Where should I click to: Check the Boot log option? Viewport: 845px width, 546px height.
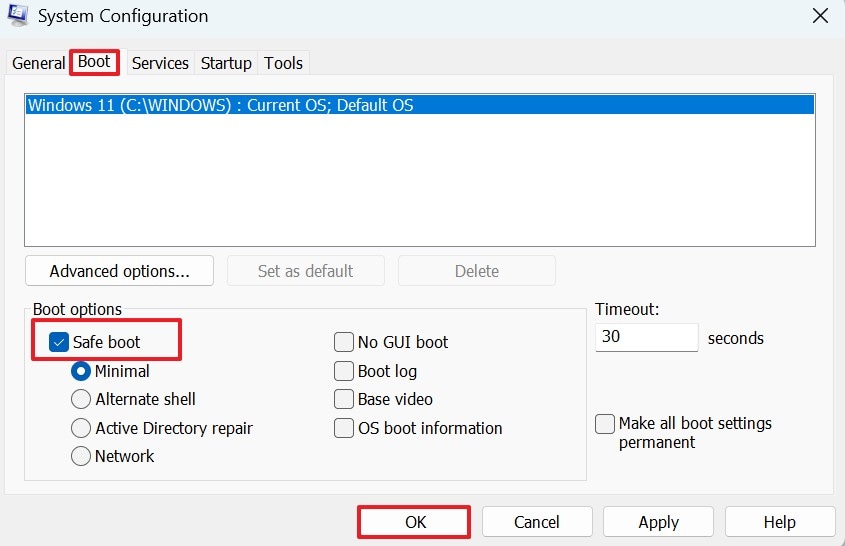tap(344, 371)
